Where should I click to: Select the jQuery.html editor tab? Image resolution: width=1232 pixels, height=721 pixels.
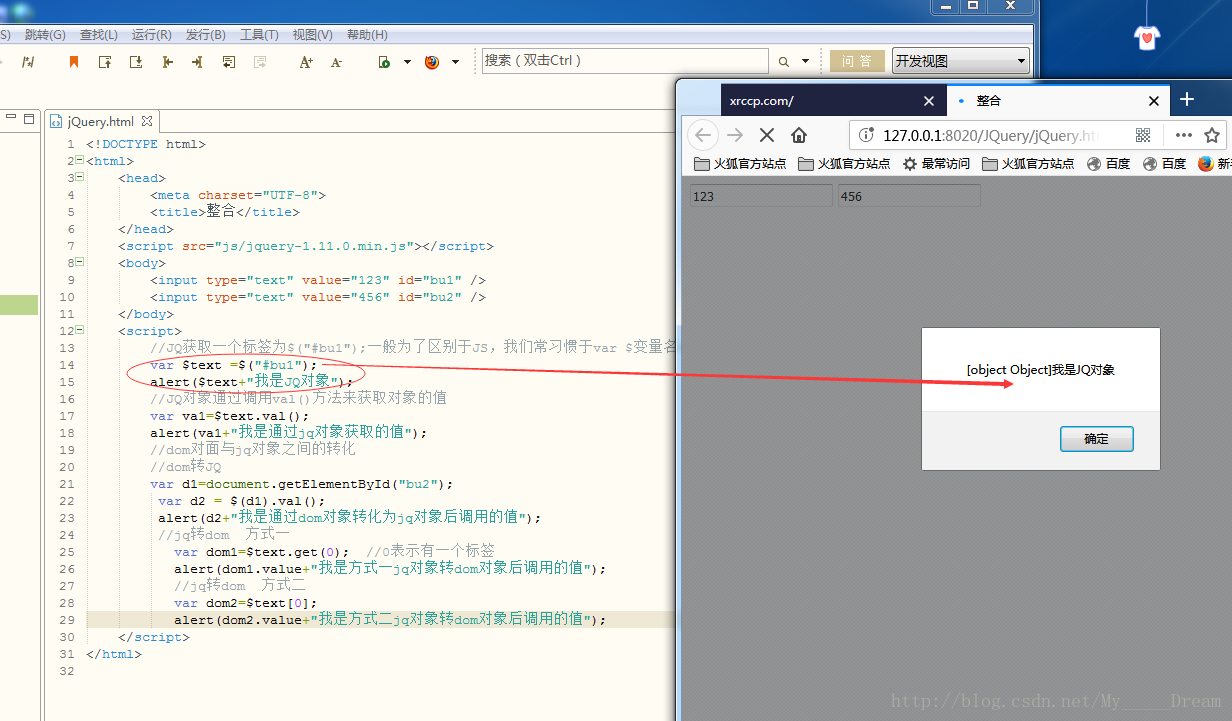[x=100, y=121]
